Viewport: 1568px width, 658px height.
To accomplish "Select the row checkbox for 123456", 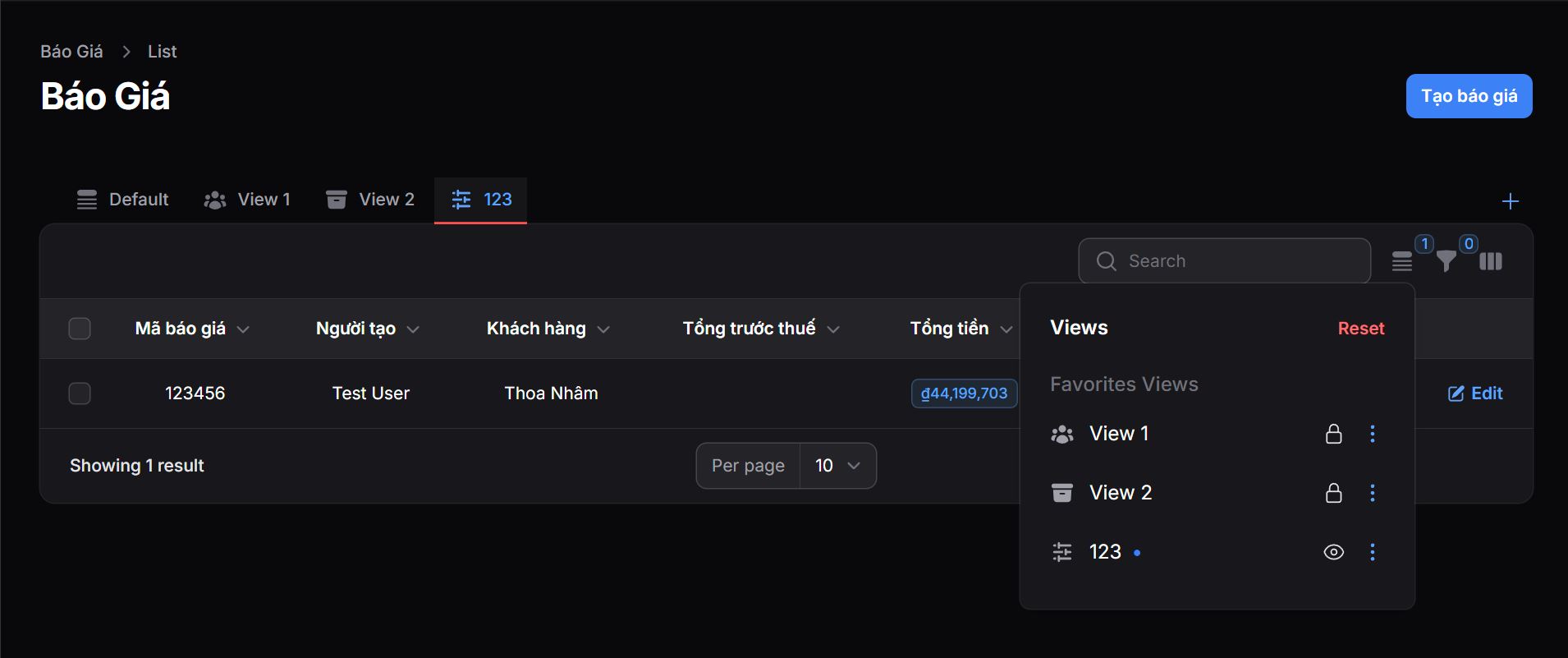I will point(80,393).
